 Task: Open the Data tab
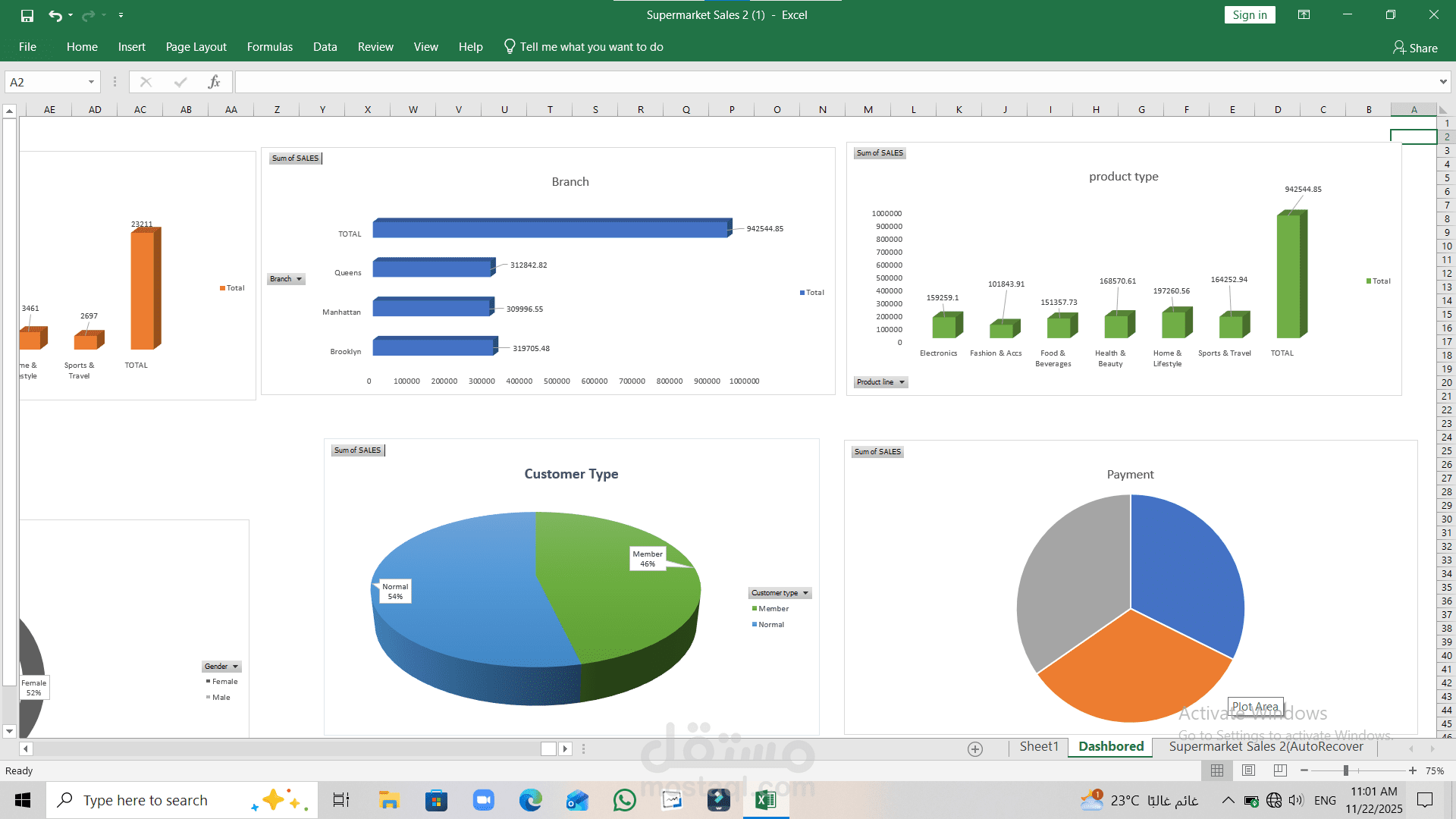325,47
